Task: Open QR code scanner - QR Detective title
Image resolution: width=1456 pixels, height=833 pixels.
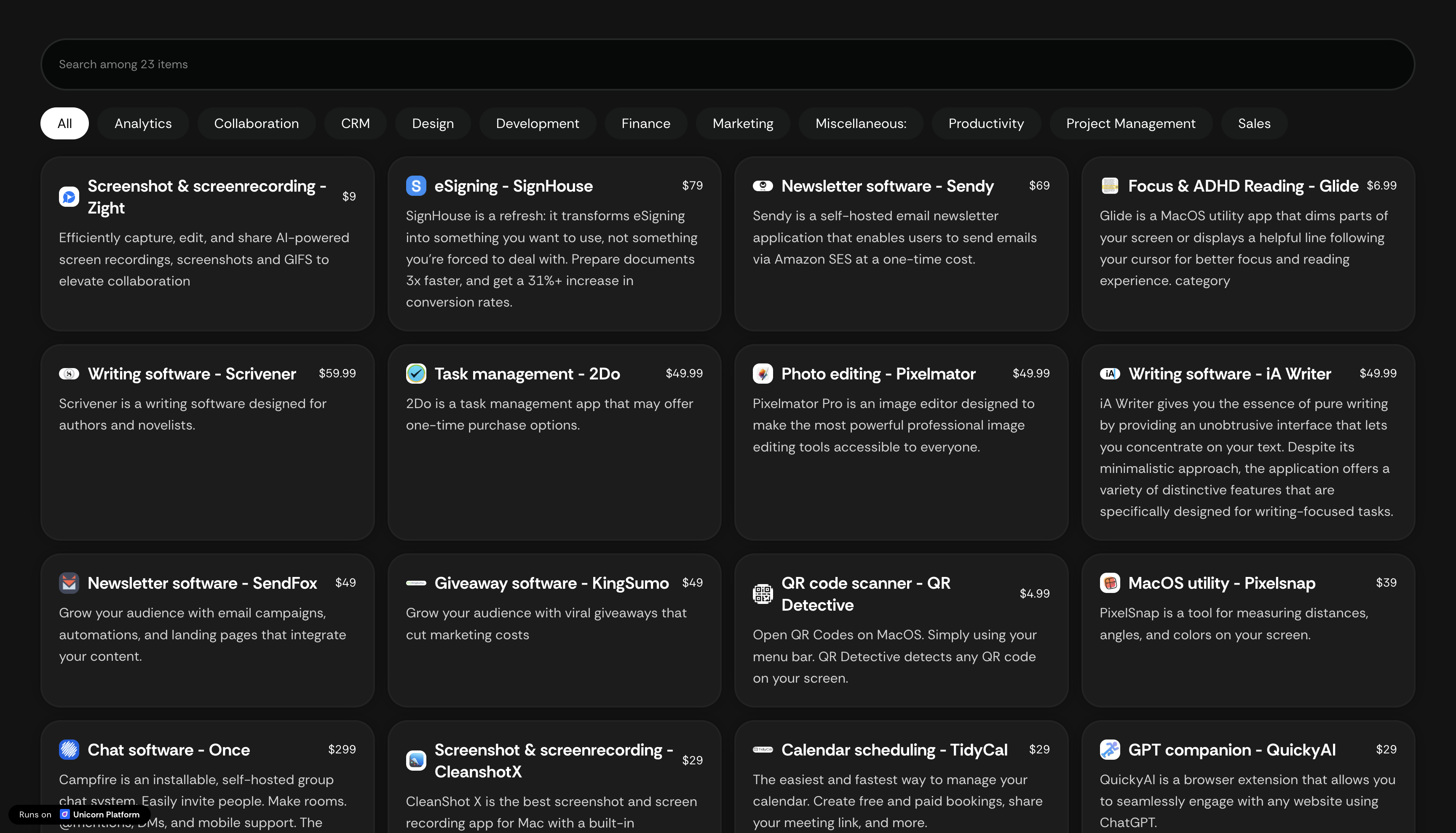Action: (866, 594)
